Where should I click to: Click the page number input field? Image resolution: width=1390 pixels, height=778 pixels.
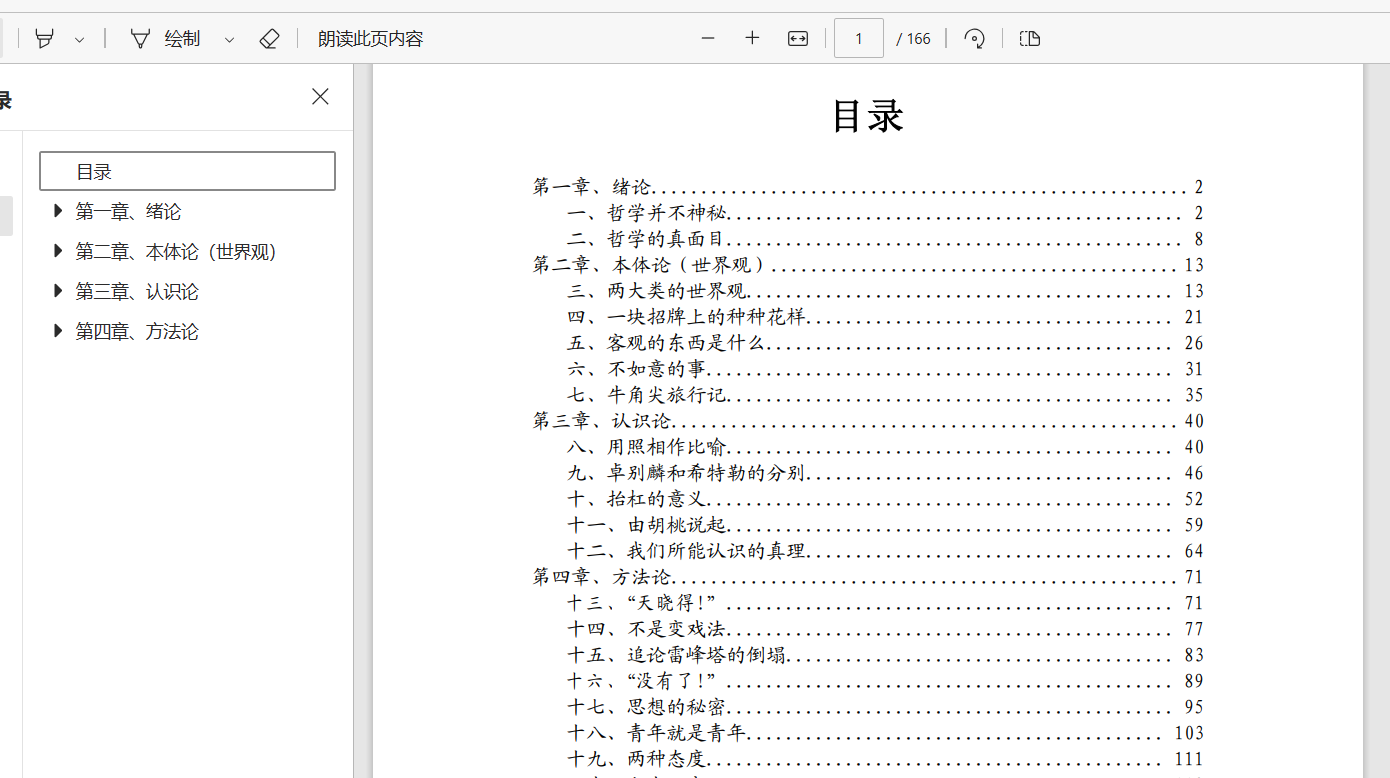pyautogui.click(x=859, y=38)
